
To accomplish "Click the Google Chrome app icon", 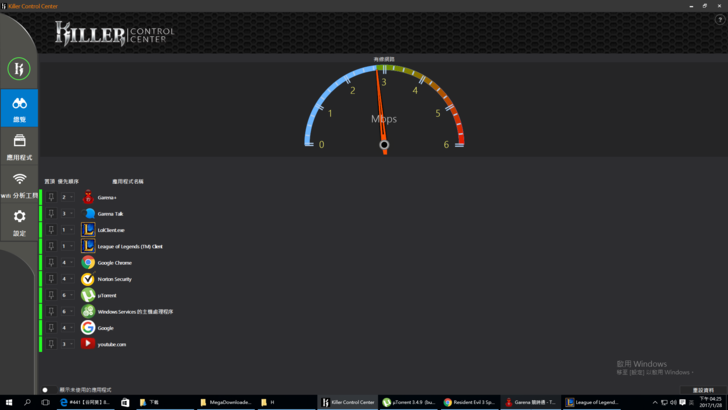I will pyautogui.click(x=88, y=262).
